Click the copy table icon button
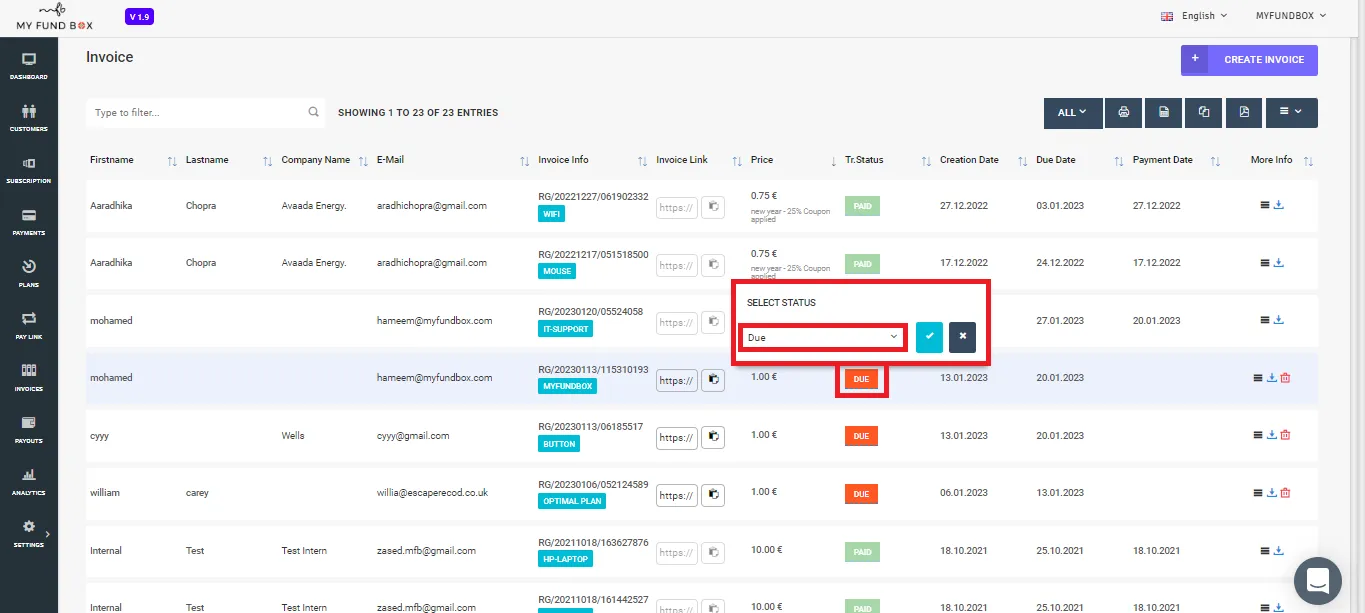1365x613 pixels. pos(1204,113)
